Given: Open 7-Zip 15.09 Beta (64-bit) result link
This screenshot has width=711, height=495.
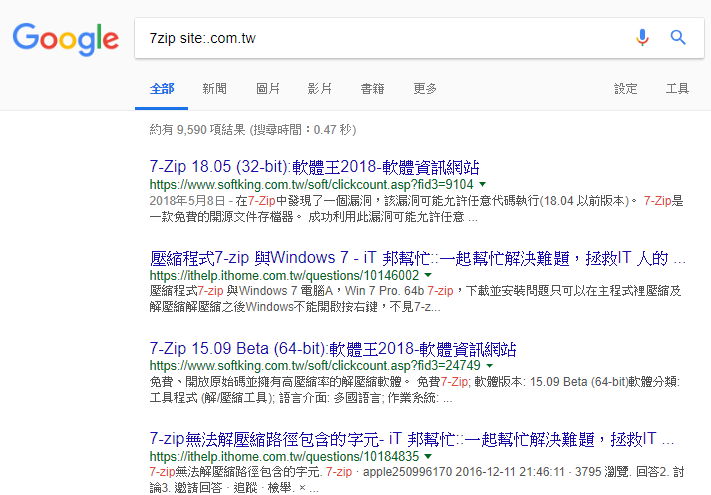Looking at the screenshot, I should (x=333, y=349).
